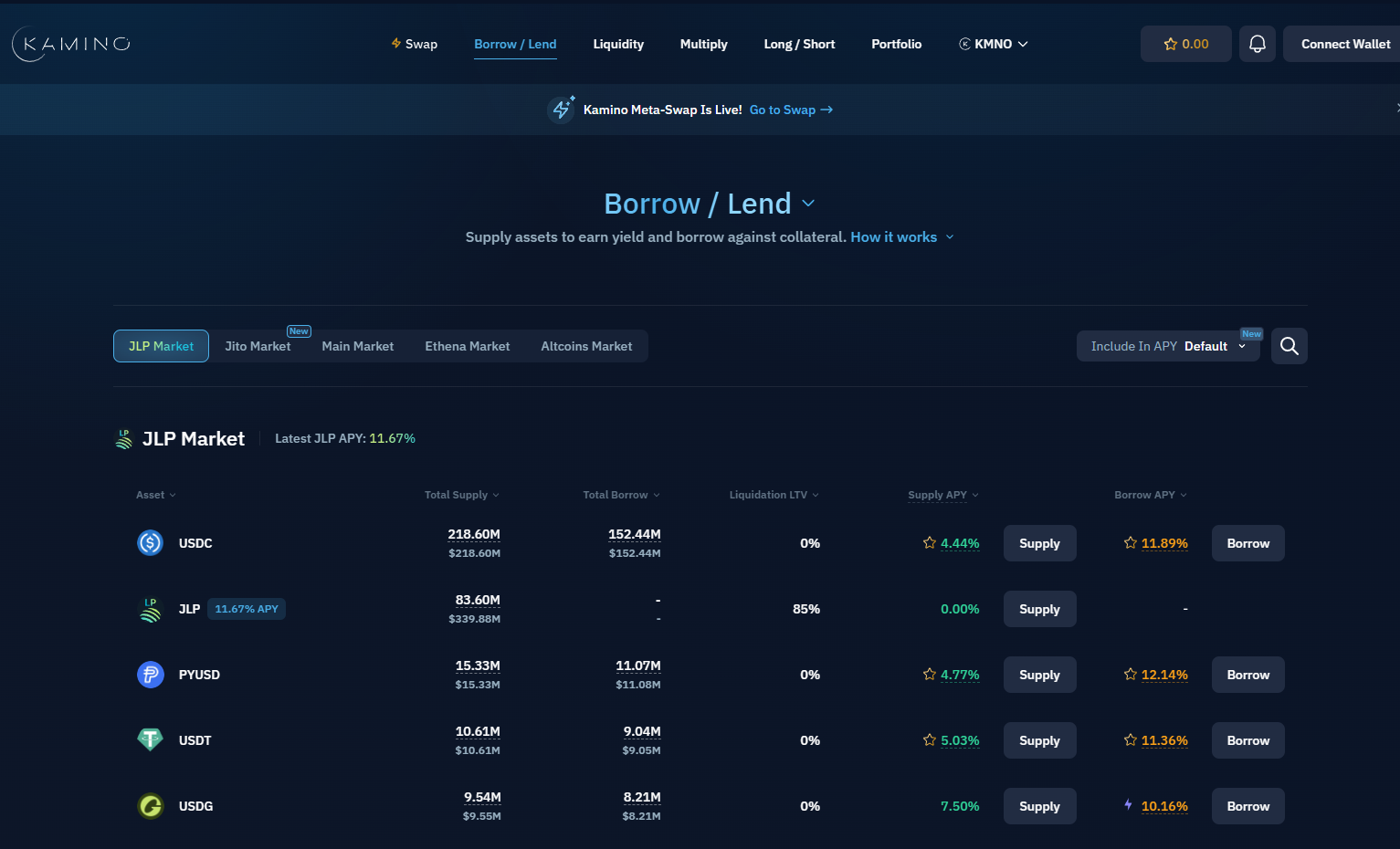The image size is (1400, 849).
Task: Click Borrow button for USDC
Action: click(x=1247, y=543)
